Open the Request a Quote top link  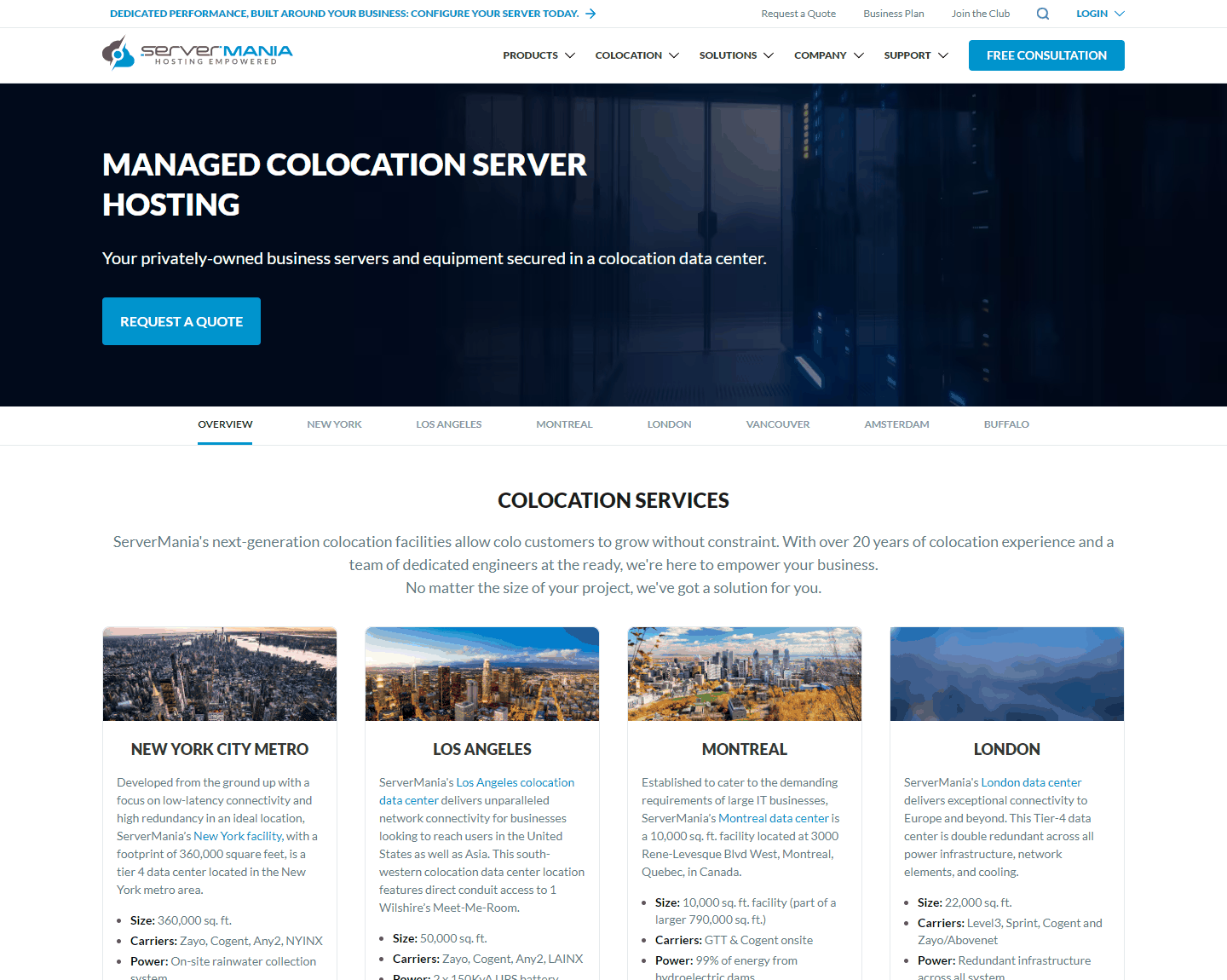(x=798, y=14)
